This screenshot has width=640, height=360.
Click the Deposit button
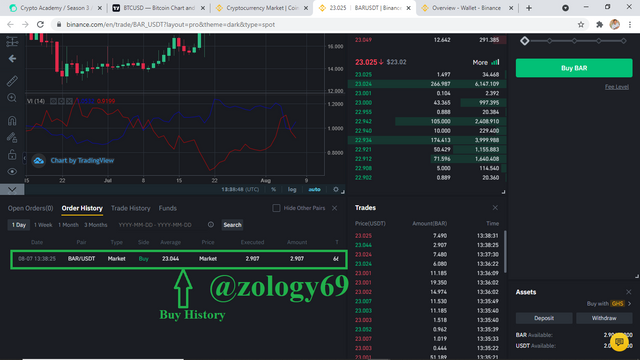pos(544,318)
